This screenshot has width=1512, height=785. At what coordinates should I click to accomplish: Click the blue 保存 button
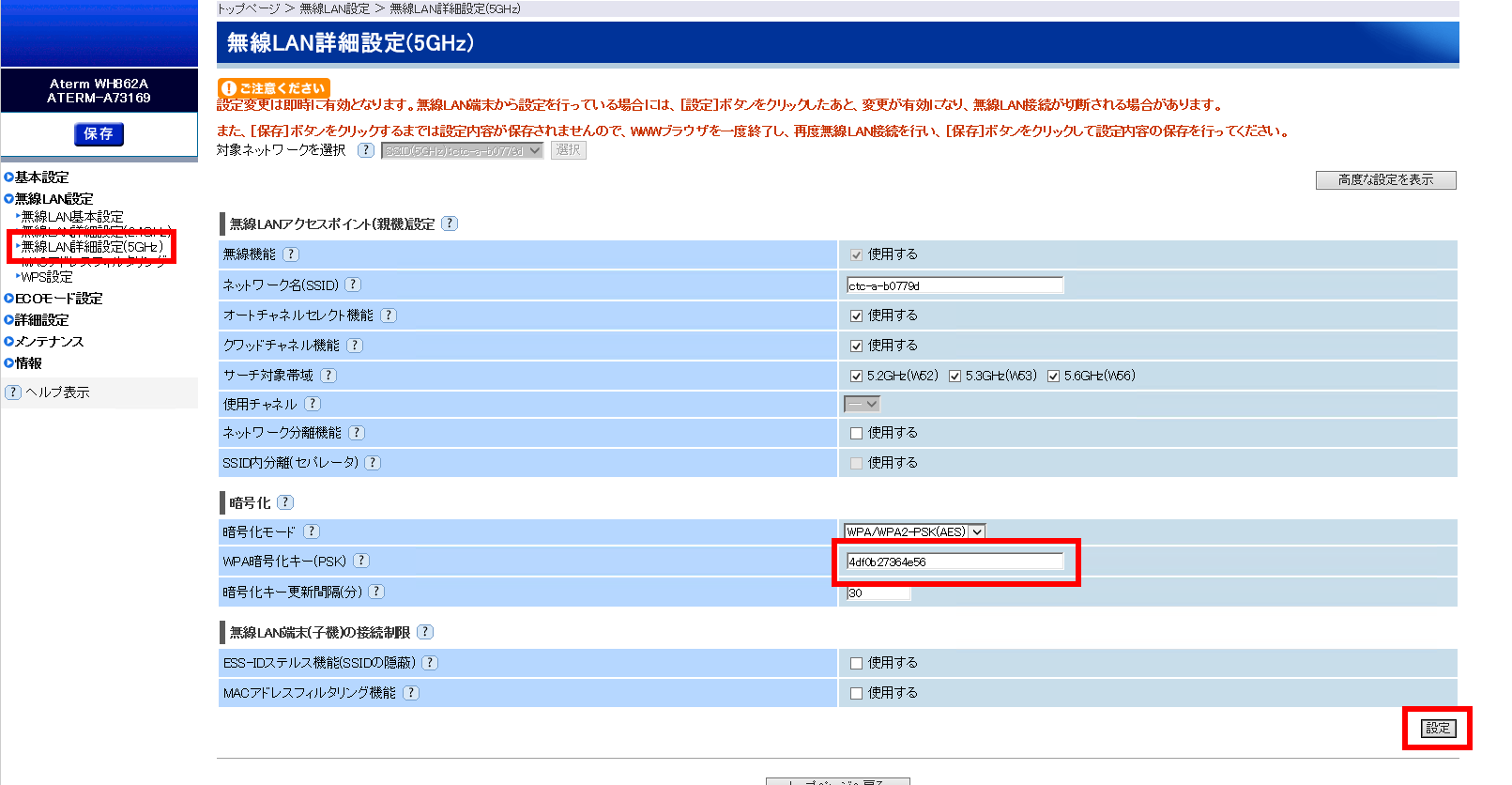pos(99,134)
